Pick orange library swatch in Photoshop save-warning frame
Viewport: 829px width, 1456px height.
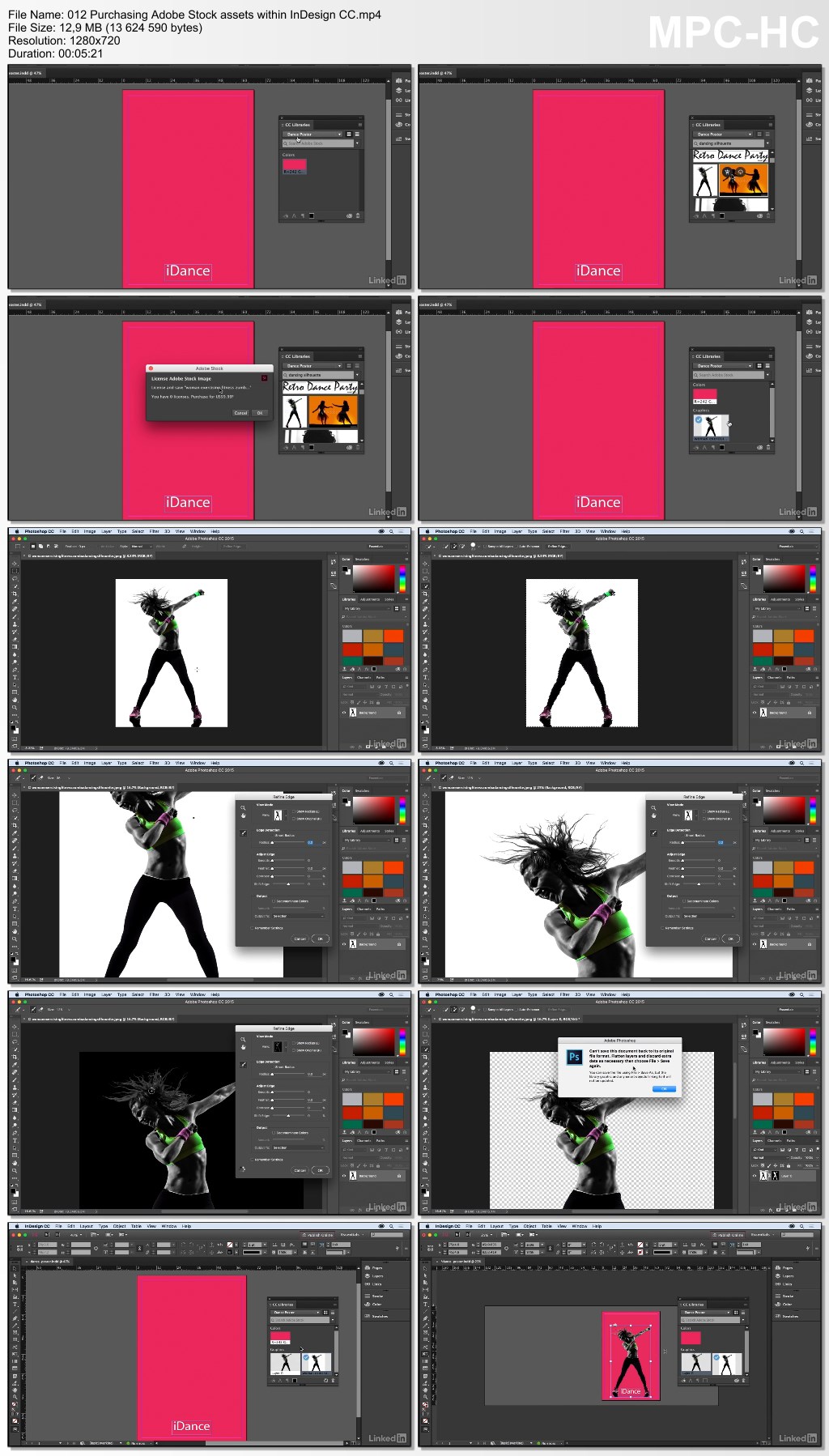[783, 1113]
